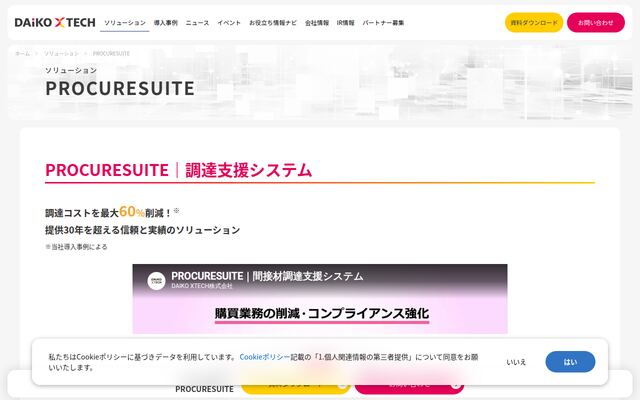640x400 pixels.
Task: Open お役立ち情報ナビ in the header
Action: [273, 23]
